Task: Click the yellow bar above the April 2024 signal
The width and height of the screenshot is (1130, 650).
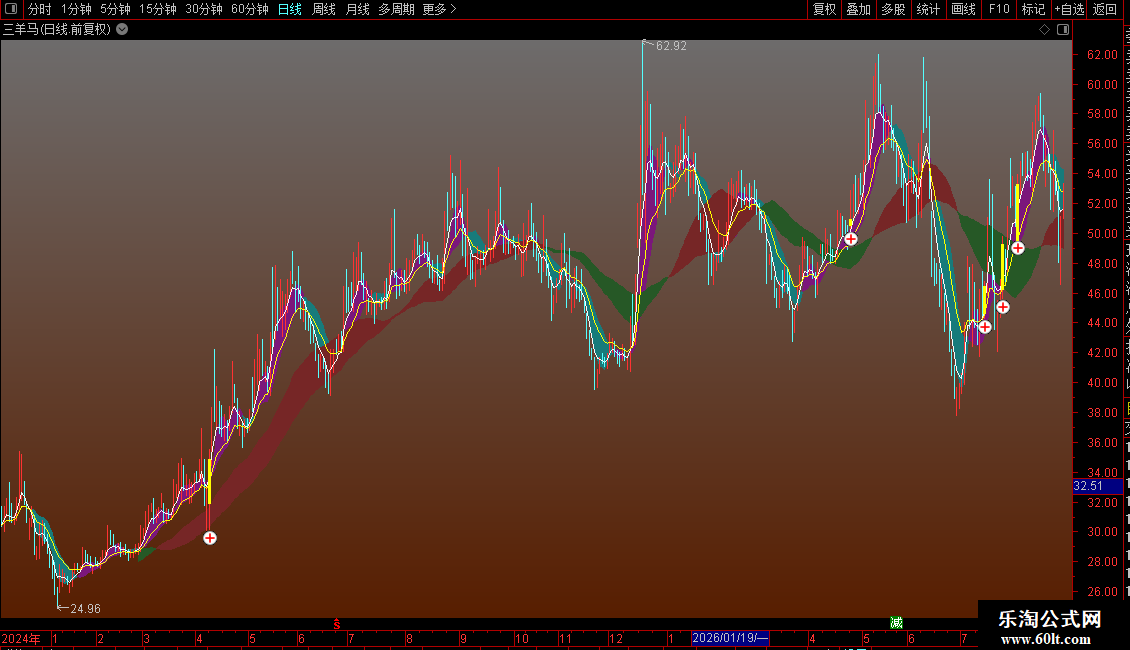Action: pos(210,481)
